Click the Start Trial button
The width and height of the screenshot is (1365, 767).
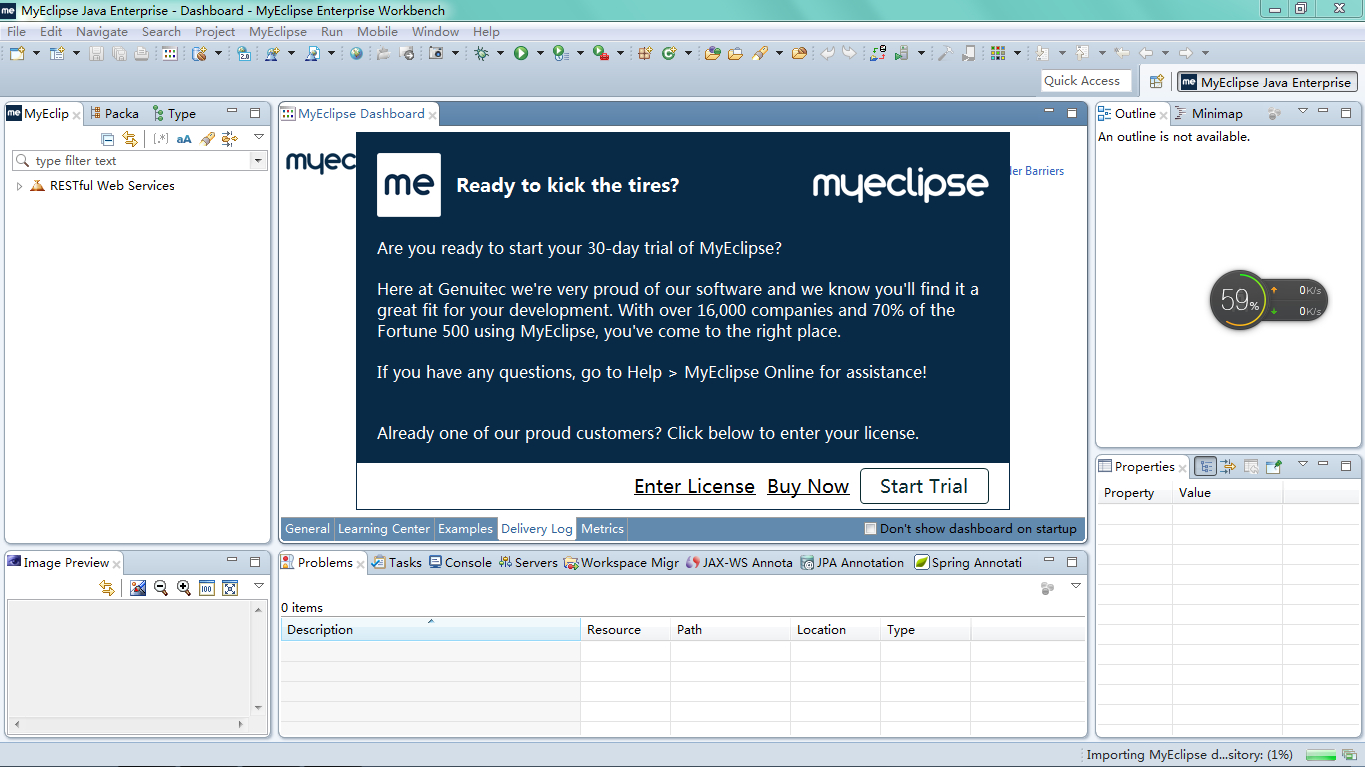[924, 486]
